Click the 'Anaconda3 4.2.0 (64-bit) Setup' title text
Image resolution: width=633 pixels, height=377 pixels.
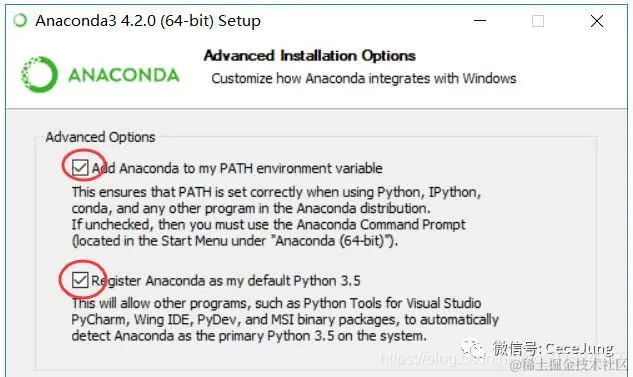tap(148, 21)
